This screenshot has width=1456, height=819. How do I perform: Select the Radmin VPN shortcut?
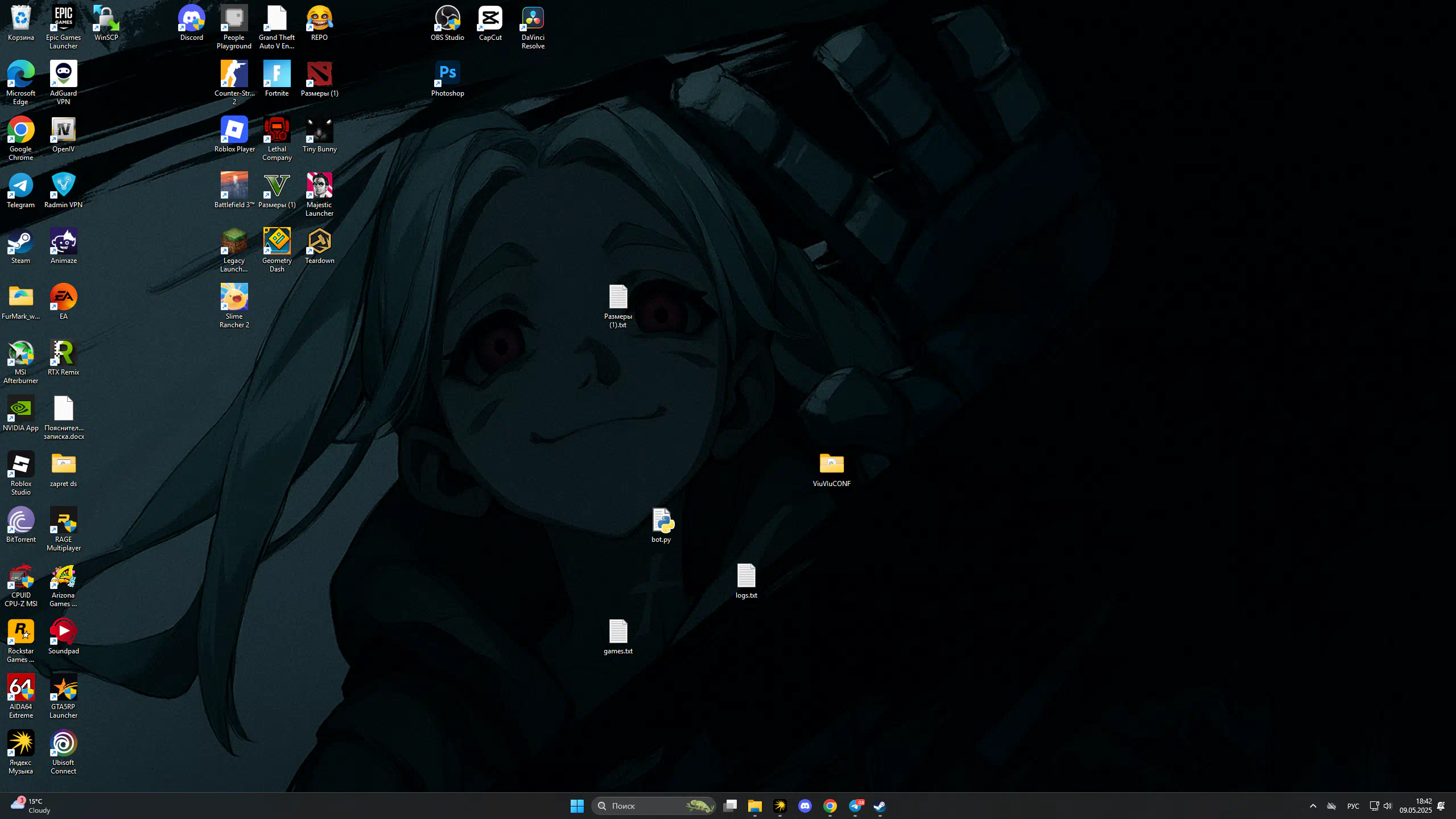[x=63, y=191]
